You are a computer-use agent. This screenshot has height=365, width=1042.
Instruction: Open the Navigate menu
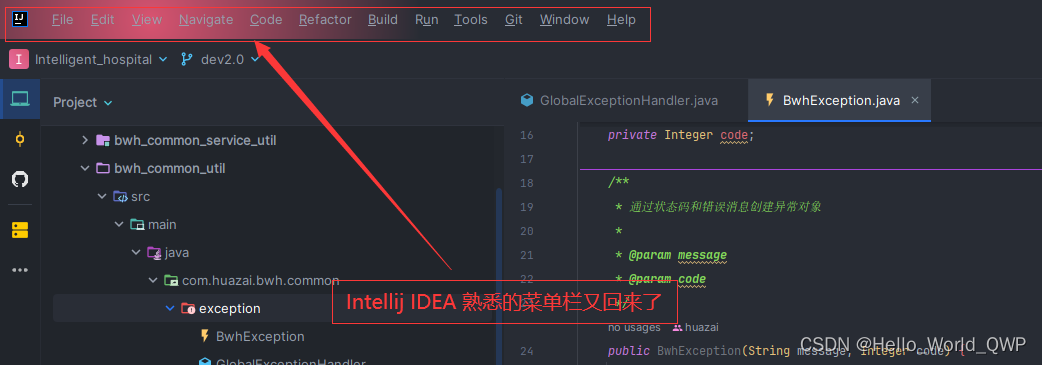tap(206, 20)
